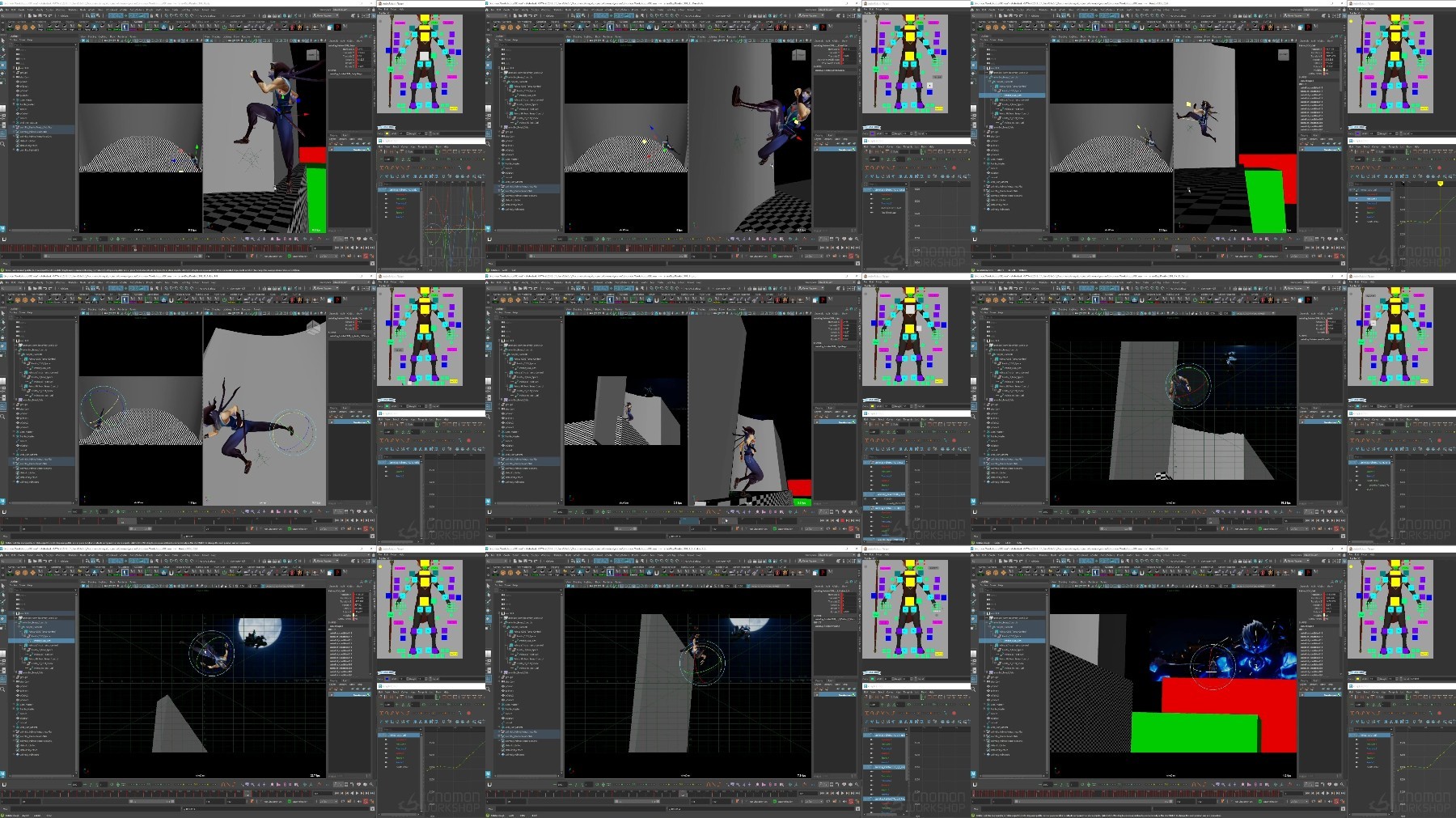This screenshot has width=1456, height=818.
Task: Select highlighted Graph Editor channel row, bottom-right frame
Action: tap(1370, 735)
